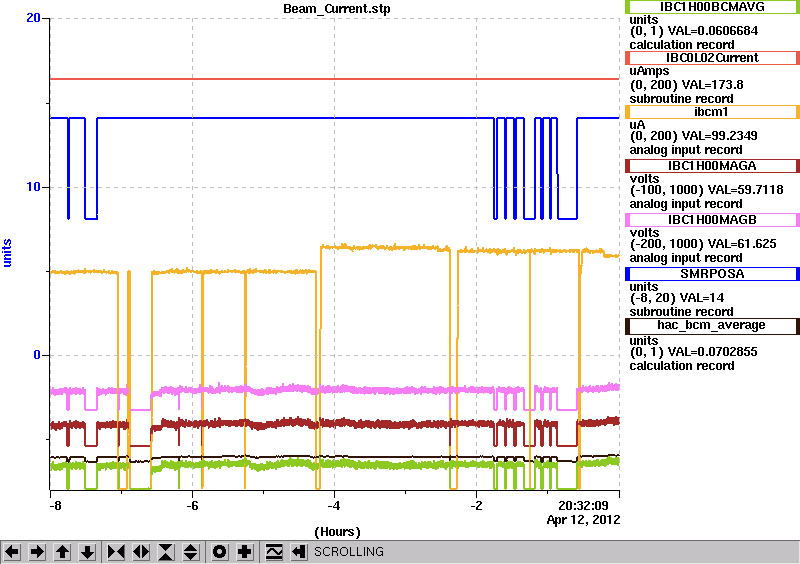This screenshot has width=800, height=564.
Task: Click the horizontal zoom-out diamond icon
Action: pos(141,552)
